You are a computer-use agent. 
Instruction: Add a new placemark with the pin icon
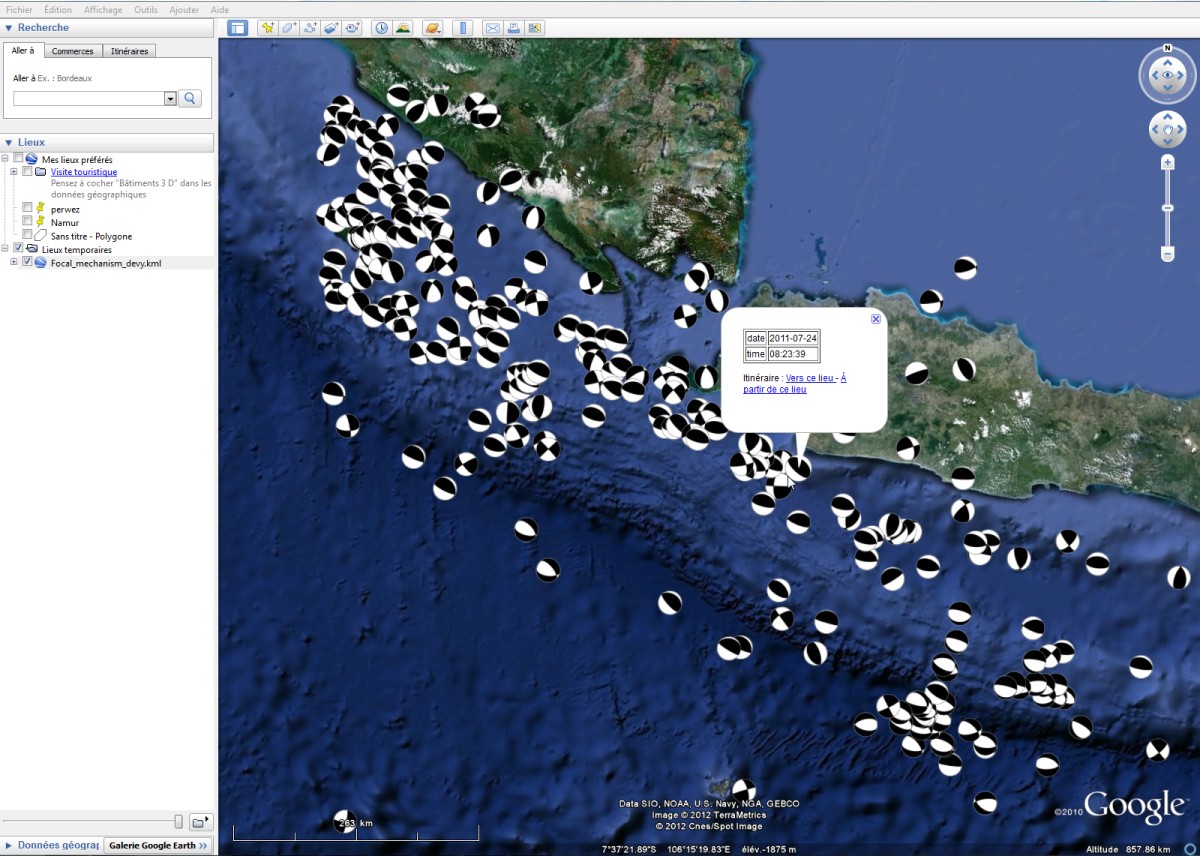(268, 27)
